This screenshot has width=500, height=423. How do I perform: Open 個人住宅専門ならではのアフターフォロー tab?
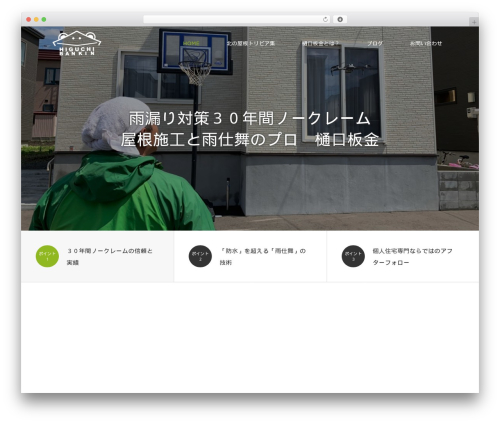pos(403,257)
